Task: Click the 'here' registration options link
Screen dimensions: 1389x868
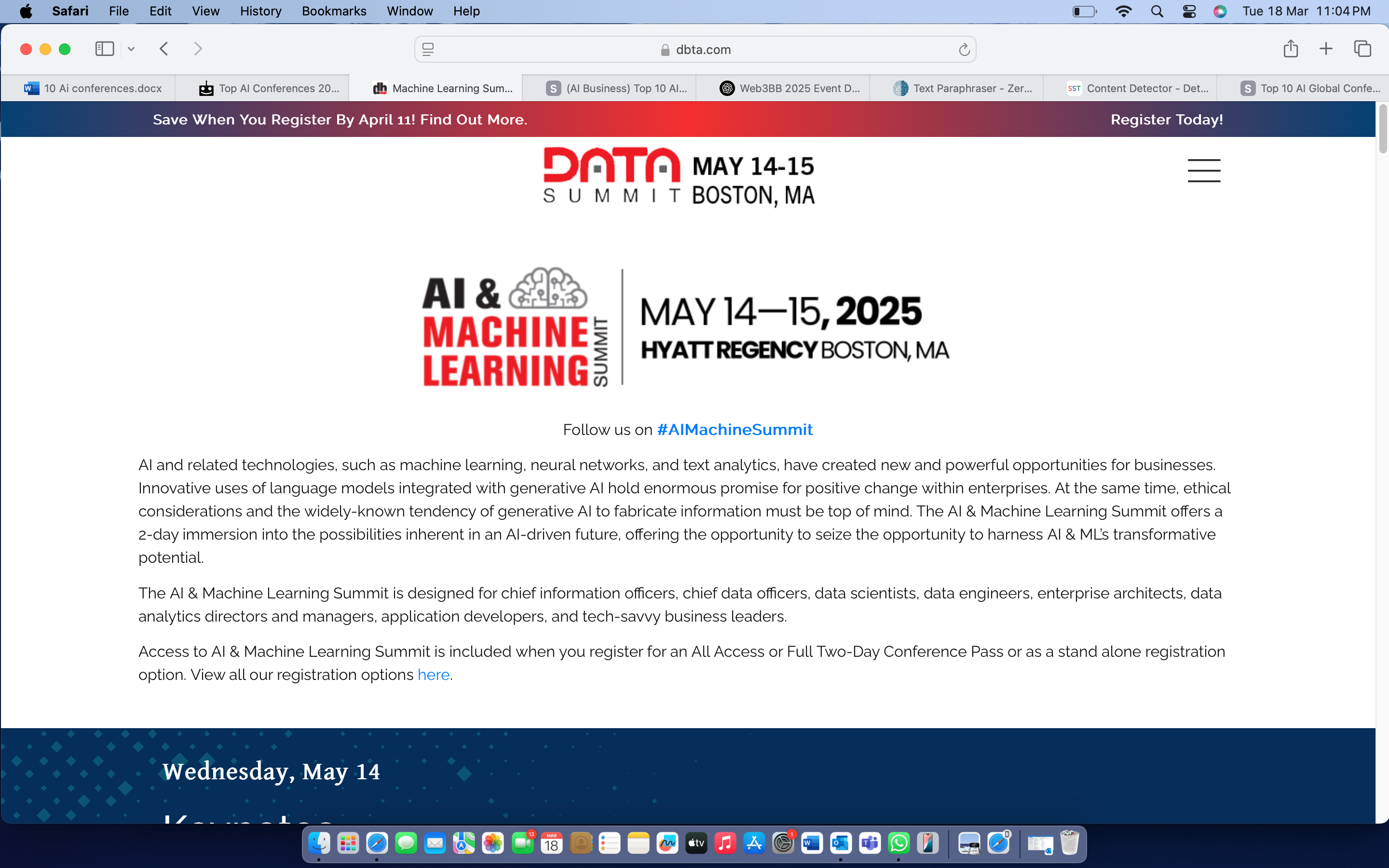Action: tap(434, 675)
